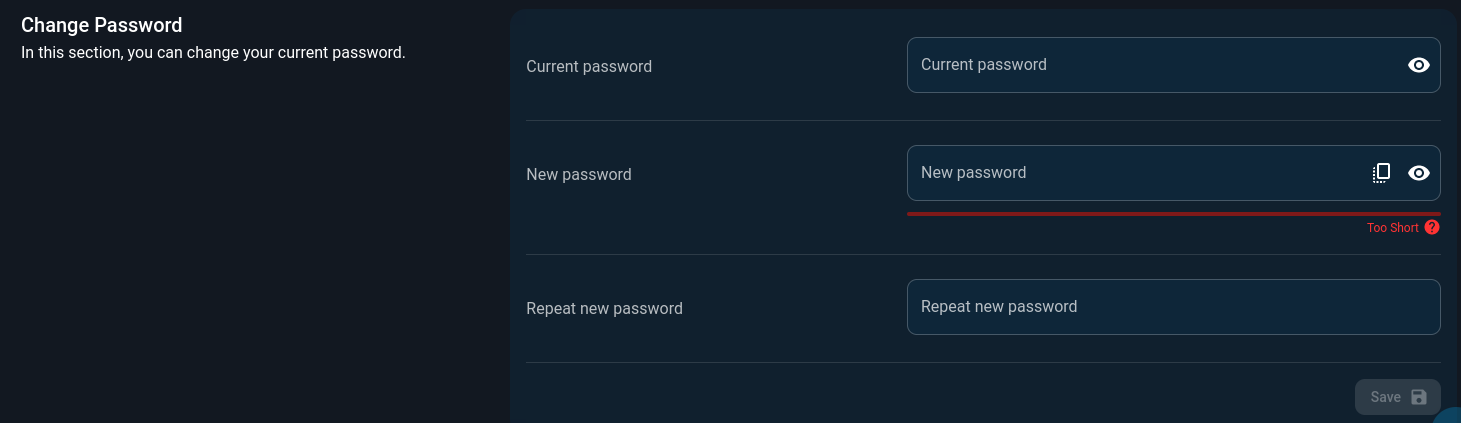Click the Save button text

point(1385,397)
